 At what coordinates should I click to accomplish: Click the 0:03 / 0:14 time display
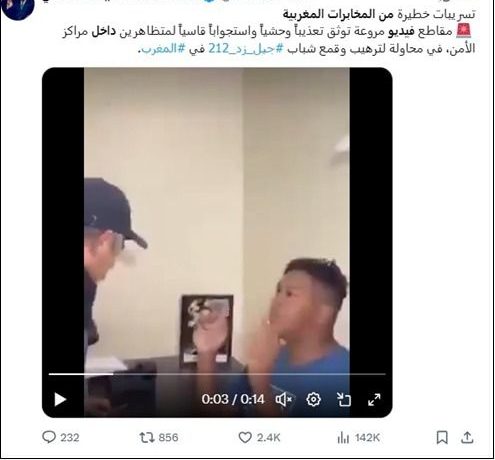[x=233, y=399]
